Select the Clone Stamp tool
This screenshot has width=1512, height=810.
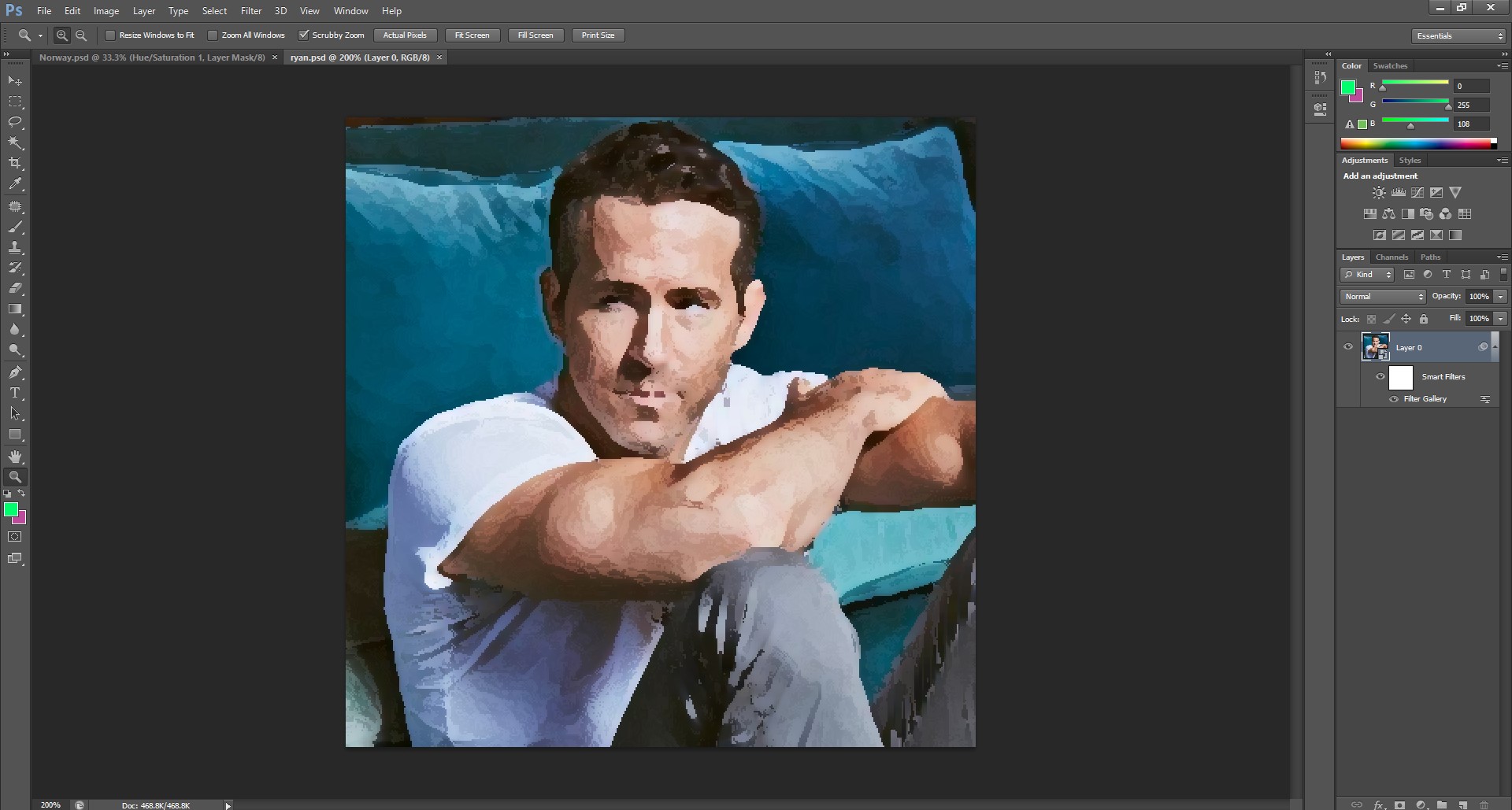coord(15,247)
